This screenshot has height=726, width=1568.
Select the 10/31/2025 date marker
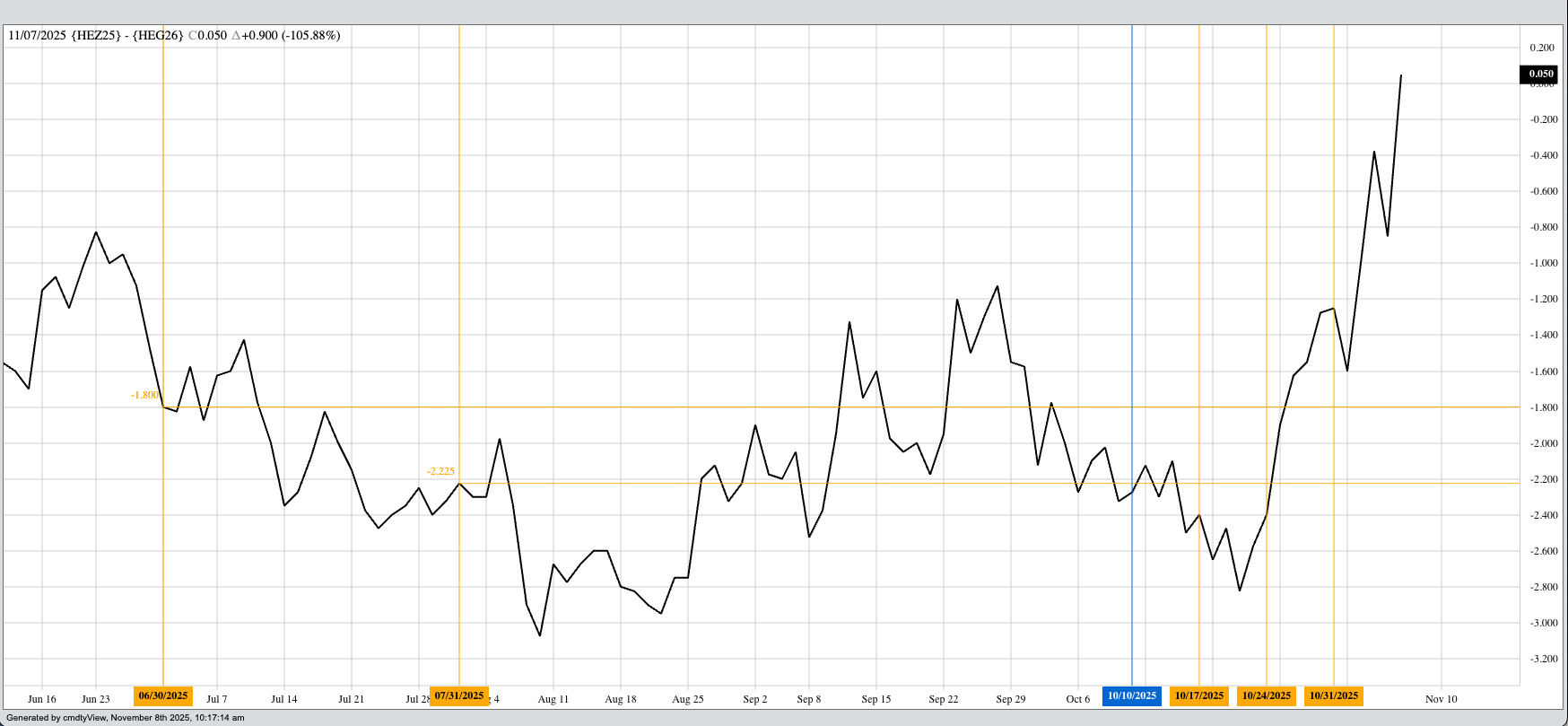pos(1334,695)
